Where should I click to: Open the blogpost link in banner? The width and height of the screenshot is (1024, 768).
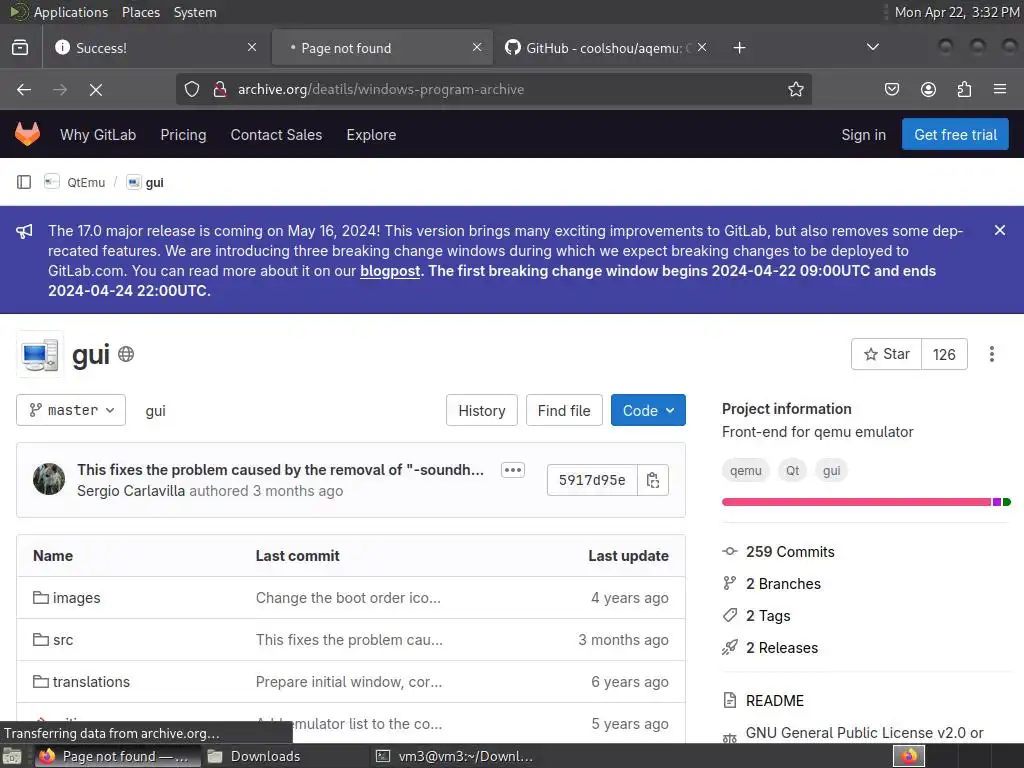pos(390,271)
